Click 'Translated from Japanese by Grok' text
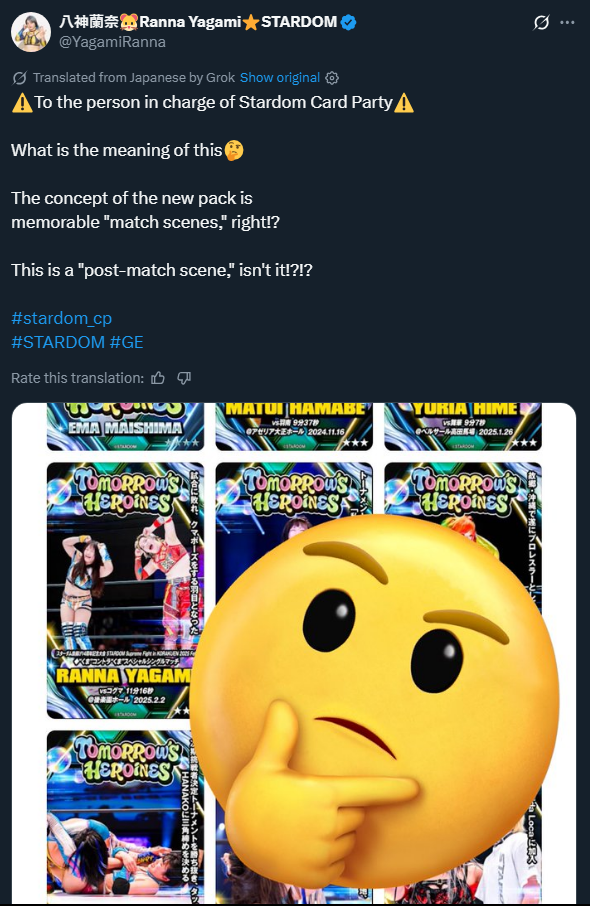The width and height of the screenshot is (590, 906). (x=133, y=77)
